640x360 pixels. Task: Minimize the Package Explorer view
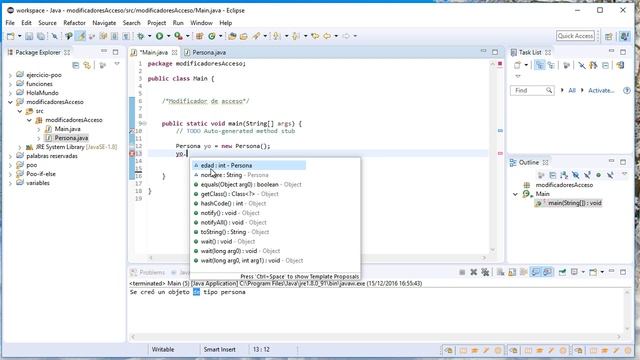coord(104,51)
